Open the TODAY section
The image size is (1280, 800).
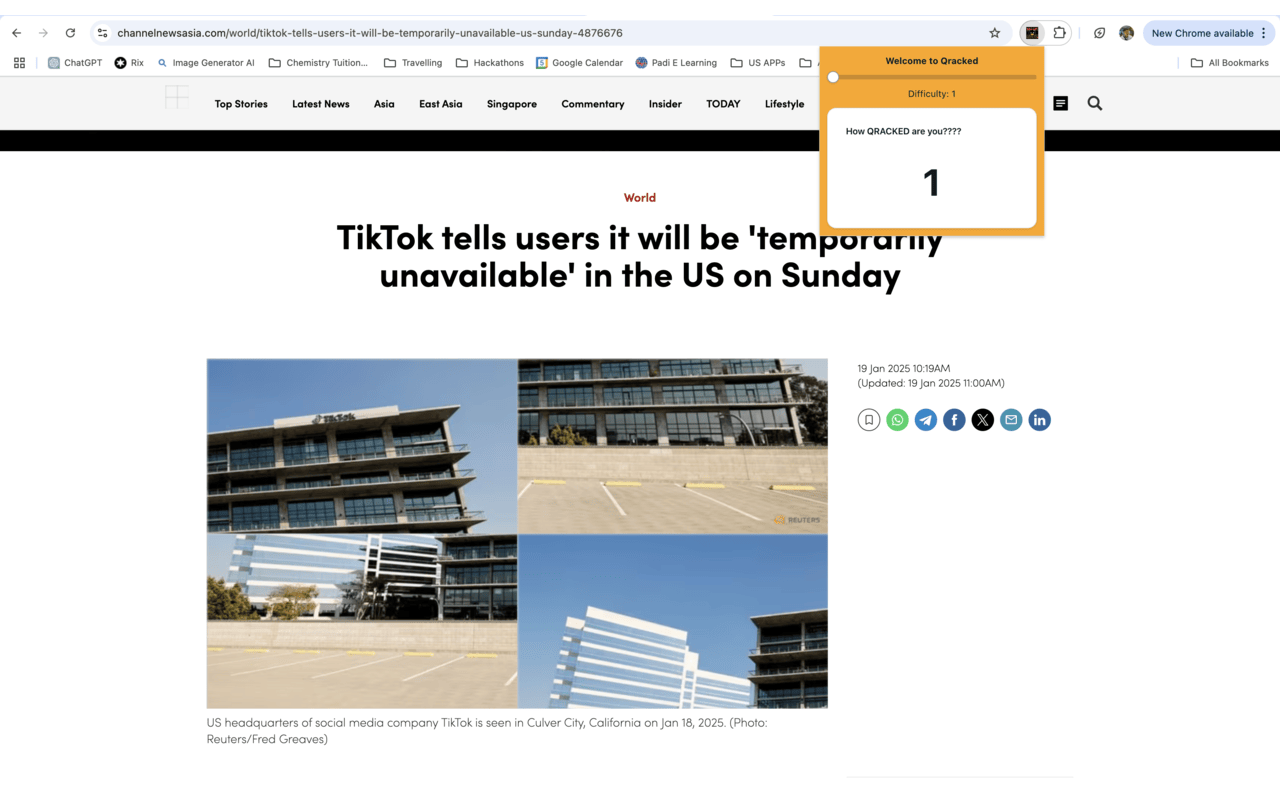tap(723, 104)
